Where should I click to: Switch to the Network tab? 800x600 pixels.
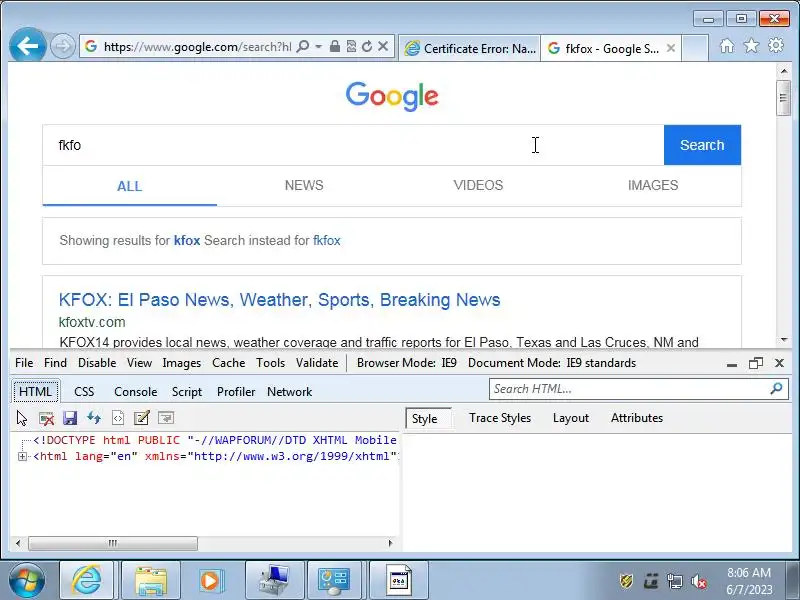[x=289, y=391]
